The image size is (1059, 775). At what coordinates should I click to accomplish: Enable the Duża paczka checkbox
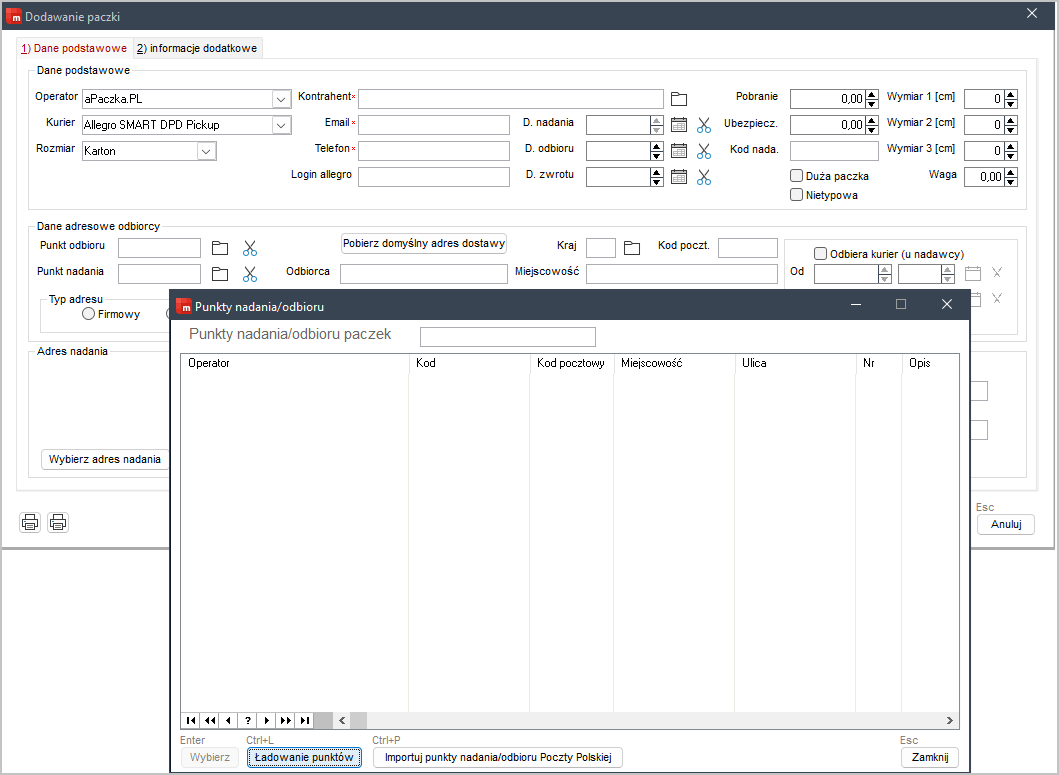click(x=797, y=176)
